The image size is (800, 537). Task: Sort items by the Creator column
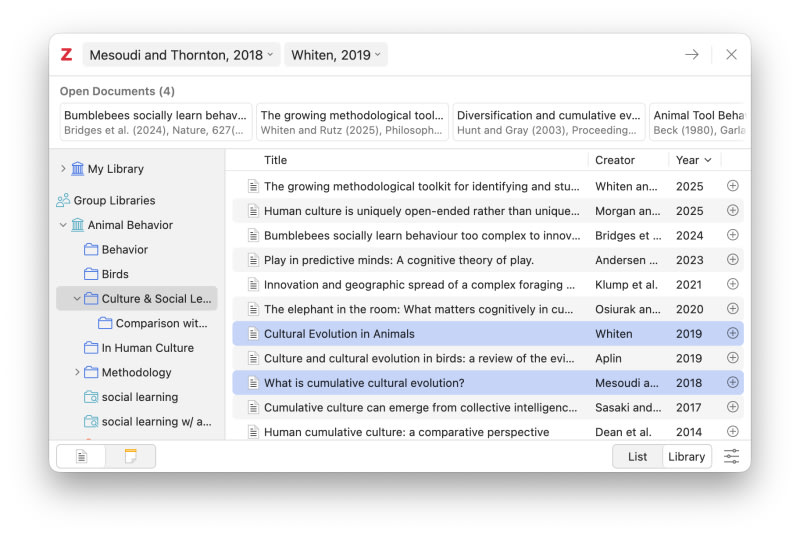pos(627,160)
